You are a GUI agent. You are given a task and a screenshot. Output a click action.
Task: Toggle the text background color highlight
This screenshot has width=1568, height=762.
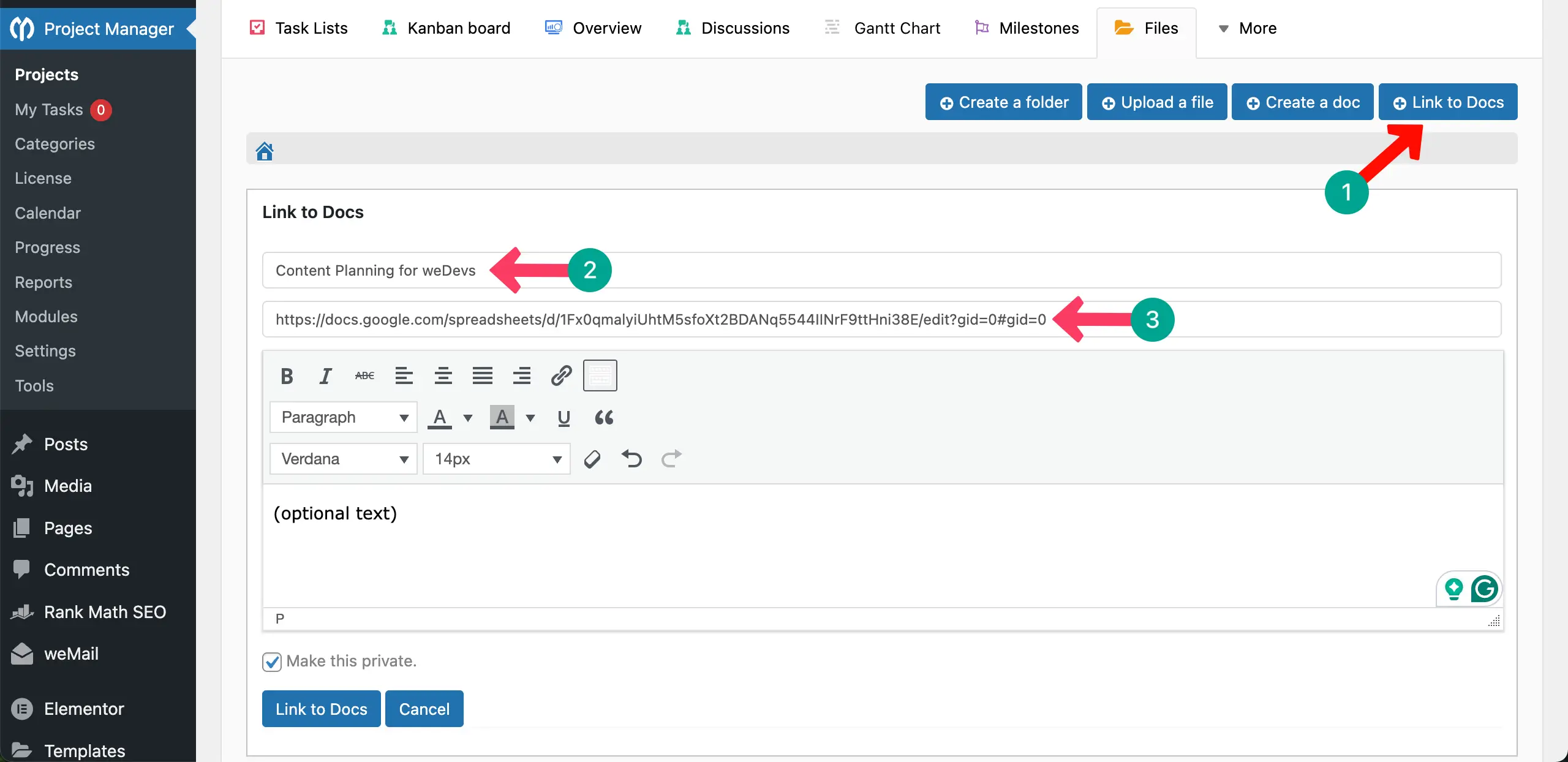tap(502, 417)
